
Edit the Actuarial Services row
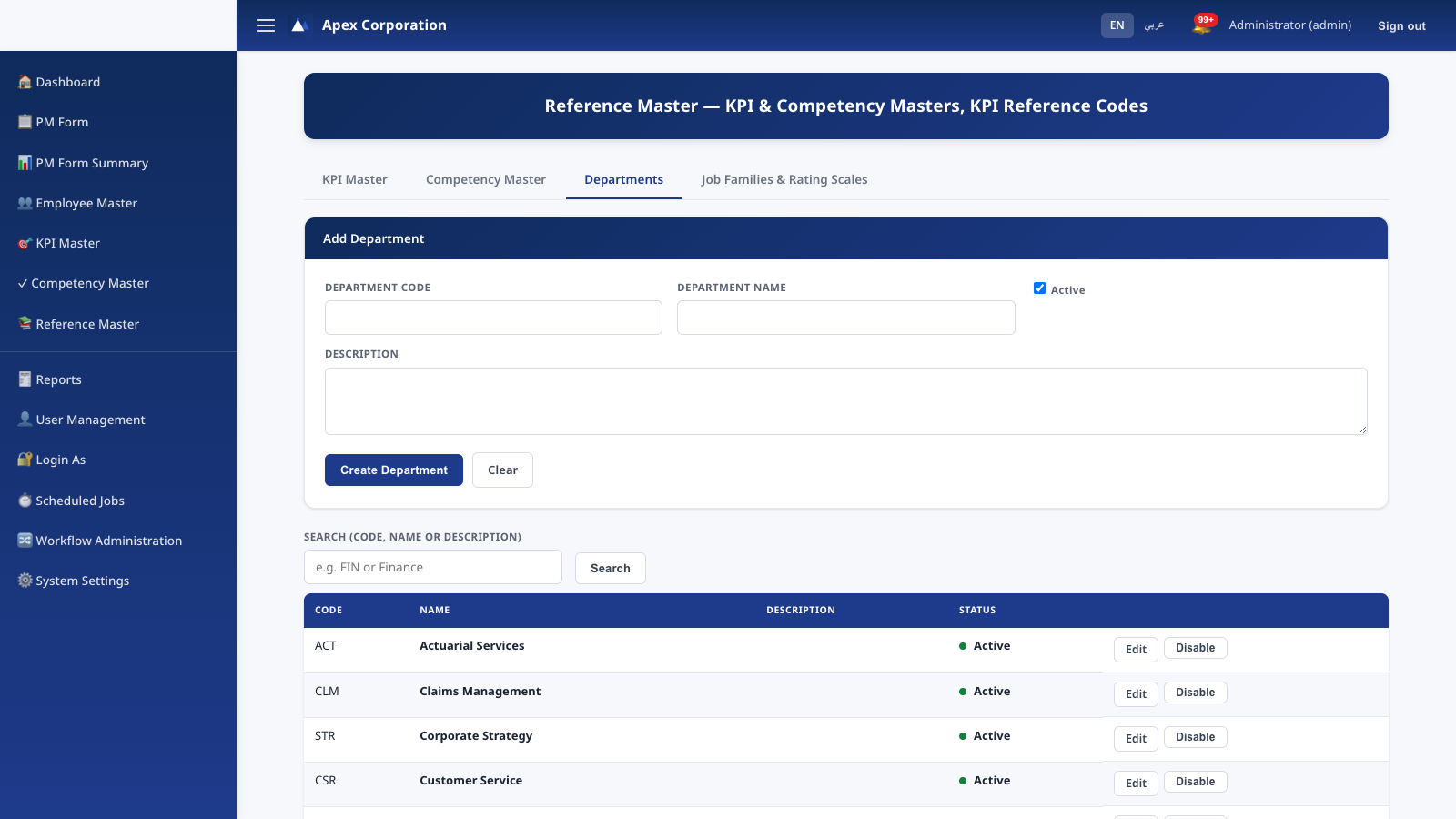(1136, 649)
